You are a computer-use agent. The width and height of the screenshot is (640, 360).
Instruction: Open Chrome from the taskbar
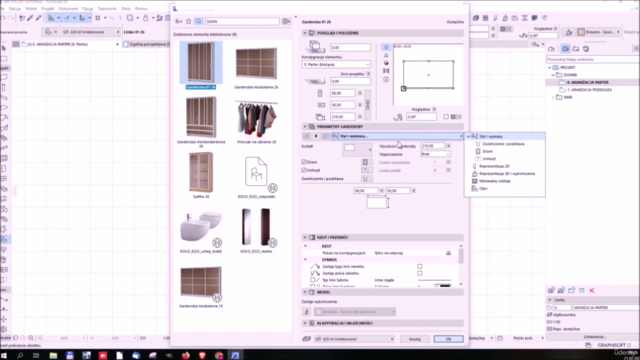click(x=219, y=356)
